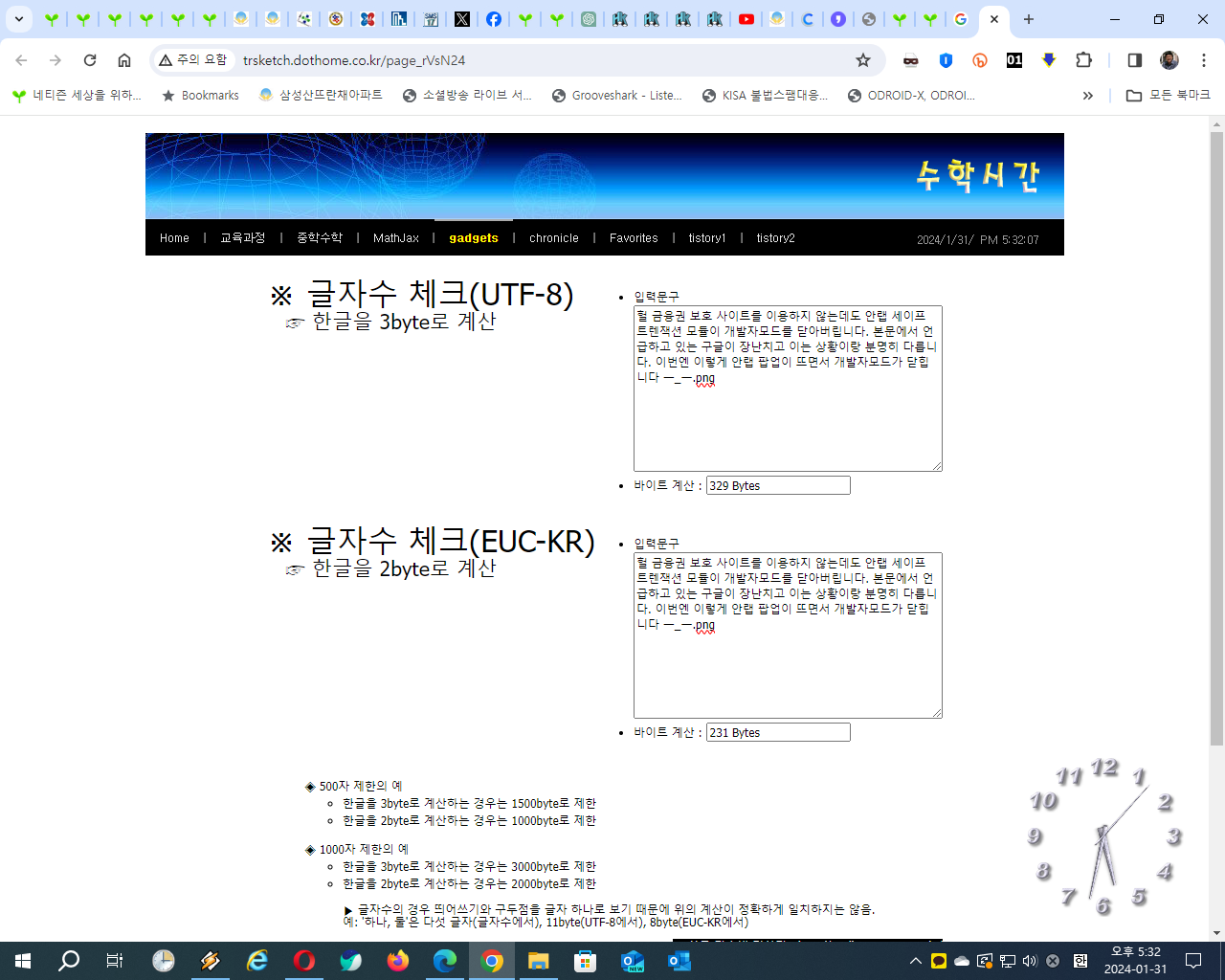
Task: Go to the Home menu item
Action: (174, 238)
